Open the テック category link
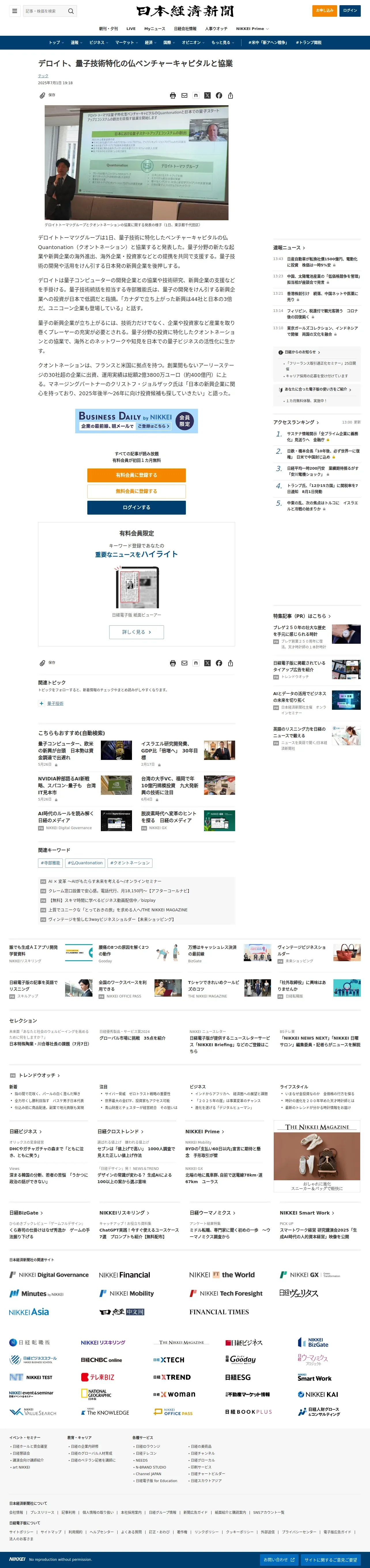 (43, 76)
